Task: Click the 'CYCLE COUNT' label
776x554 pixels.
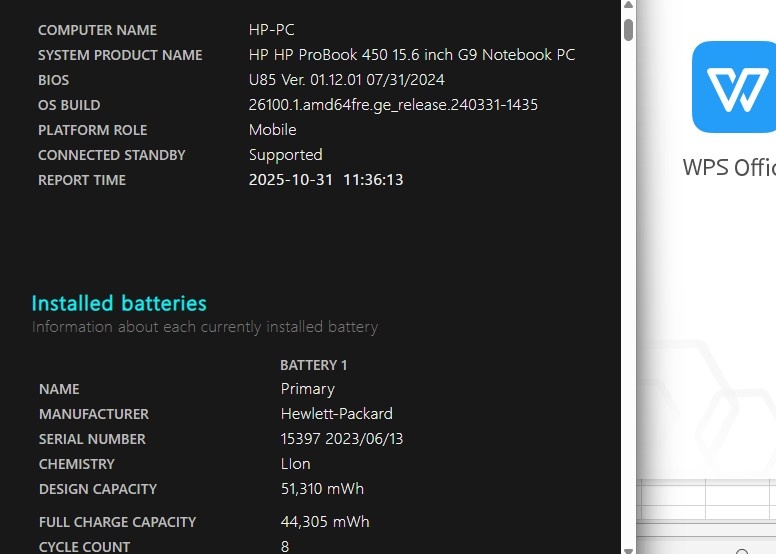Action: point(85,547)
